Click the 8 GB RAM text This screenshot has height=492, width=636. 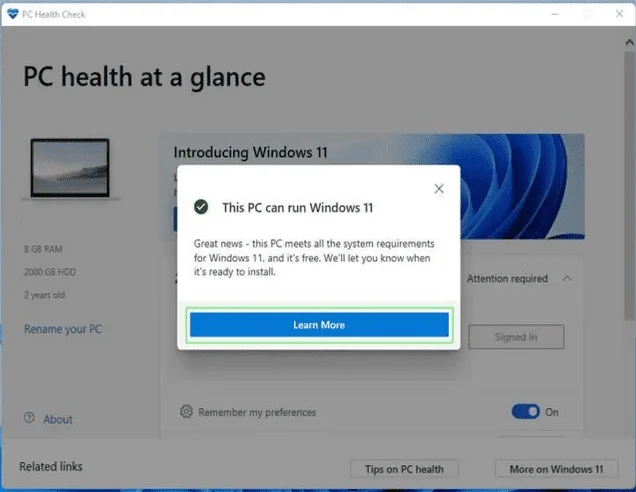[x=43, y=249]
